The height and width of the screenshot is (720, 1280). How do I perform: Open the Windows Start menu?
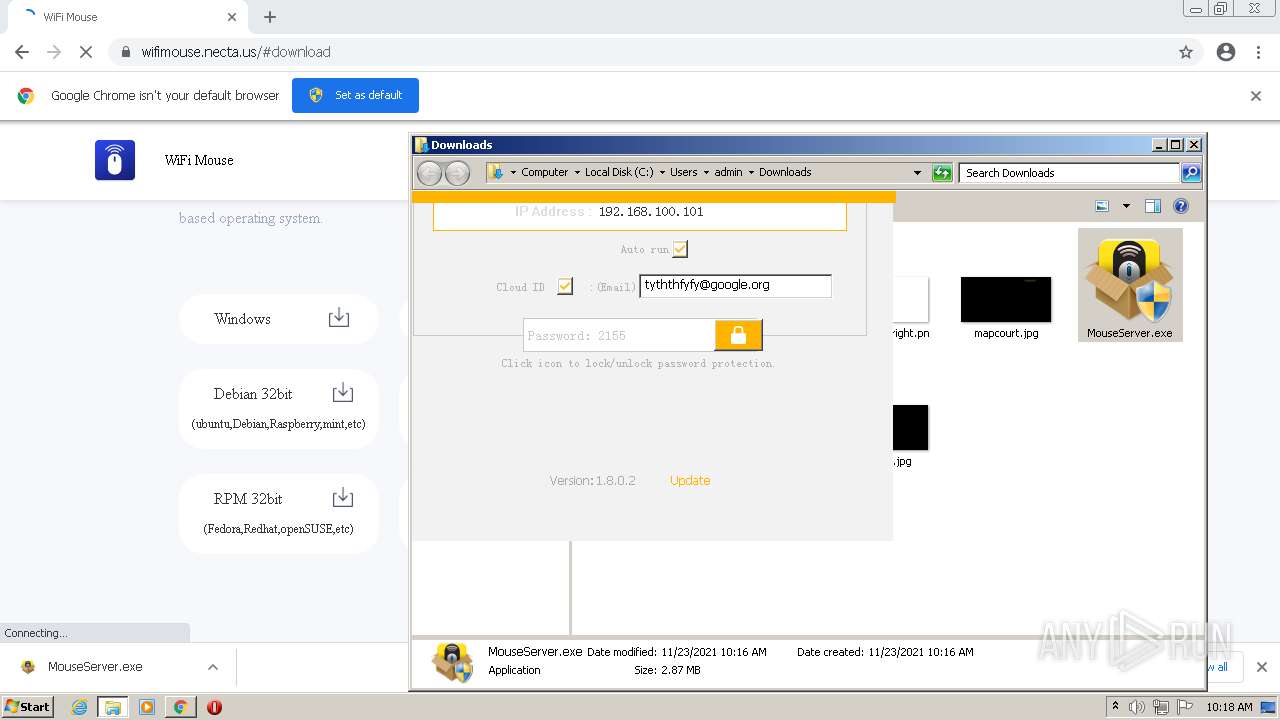tap(27, 706)
